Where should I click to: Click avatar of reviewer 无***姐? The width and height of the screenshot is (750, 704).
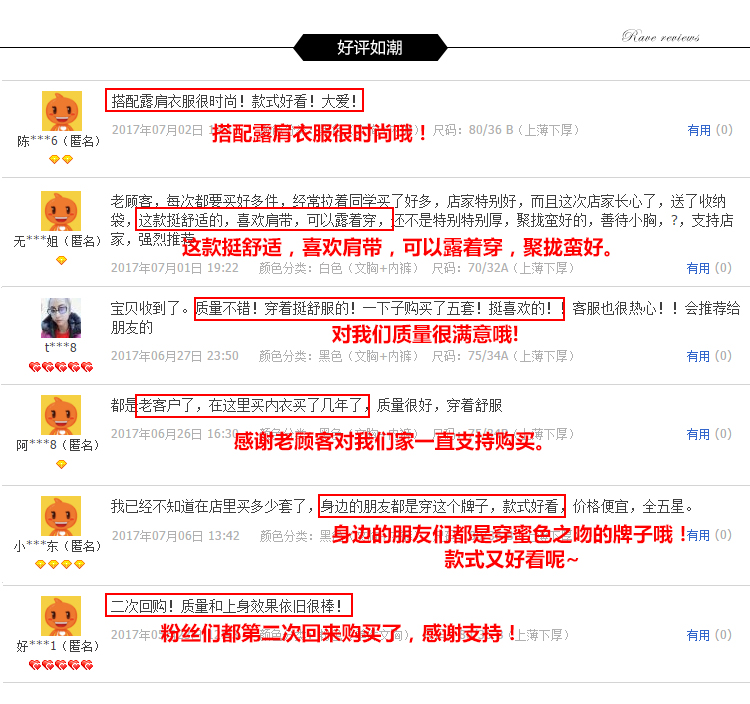61,211
